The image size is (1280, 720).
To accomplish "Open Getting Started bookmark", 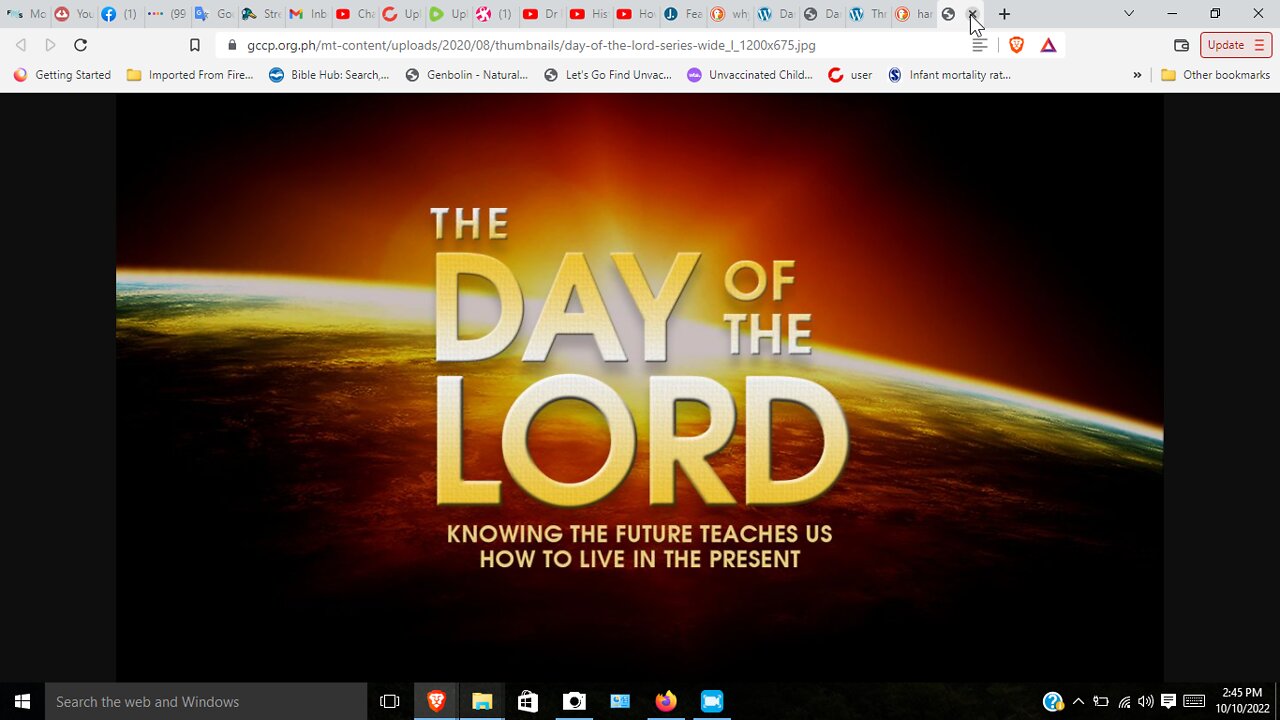I will 62,75.
